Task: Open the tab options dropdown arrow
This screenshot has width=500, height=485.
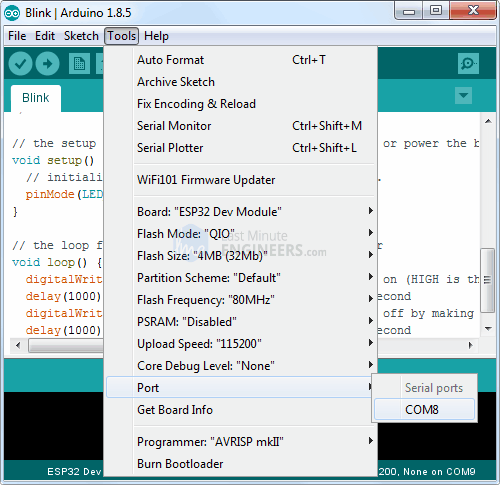Action: point(463,96)
